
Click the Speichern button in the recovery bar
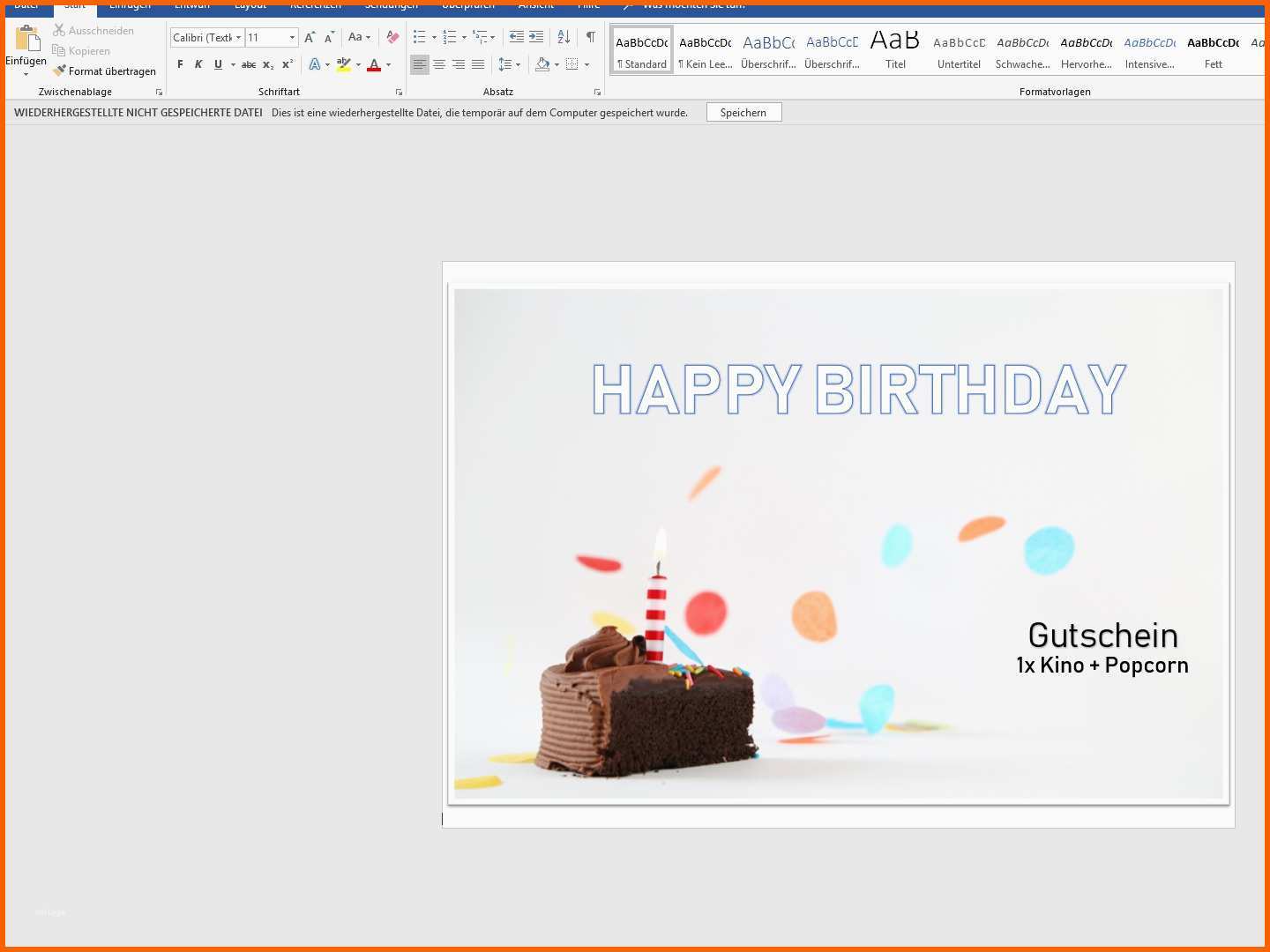(743, 112)
